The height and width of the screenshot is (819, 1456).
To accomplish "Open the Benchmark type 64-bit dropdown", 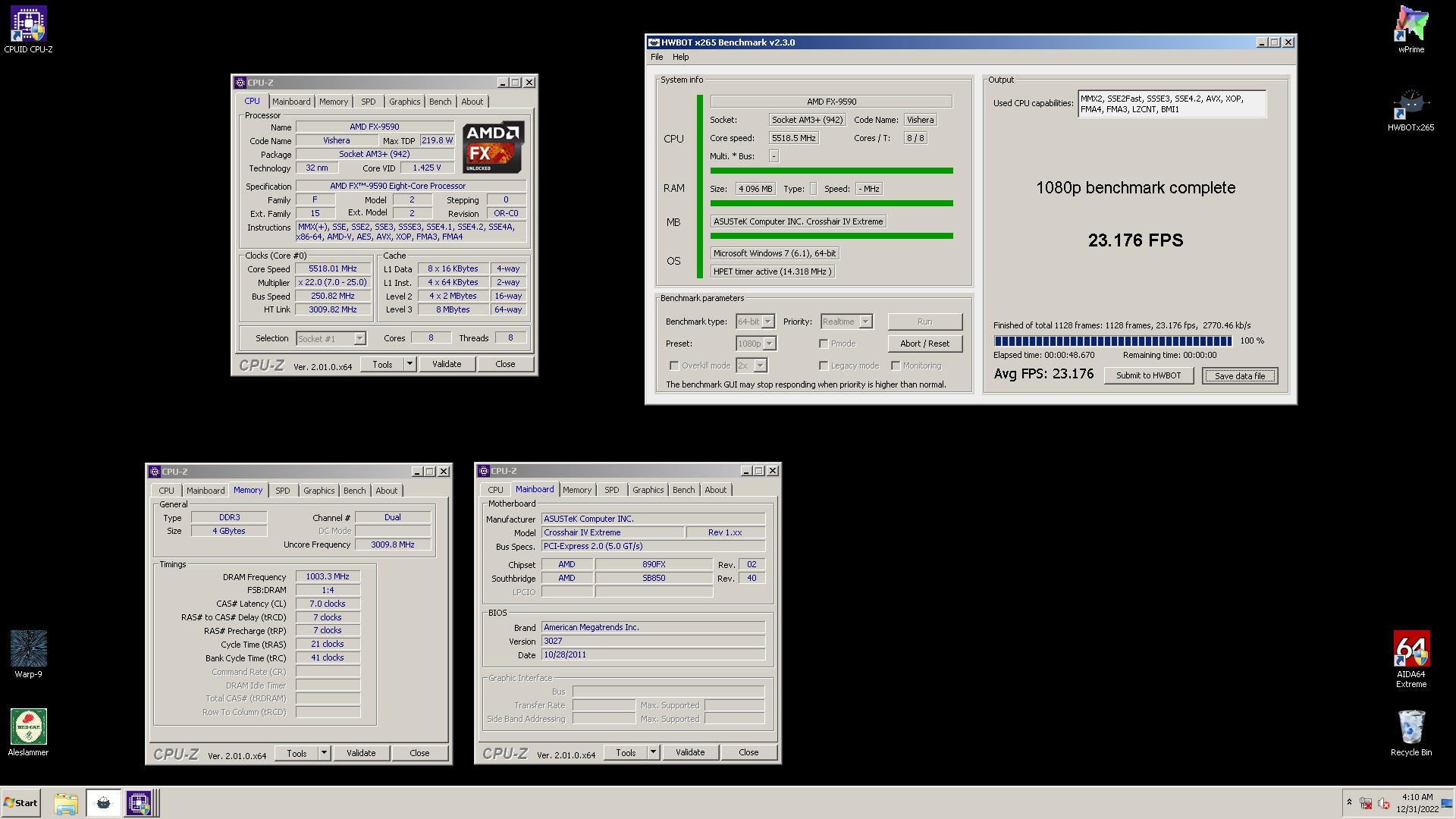I will 755,322.
